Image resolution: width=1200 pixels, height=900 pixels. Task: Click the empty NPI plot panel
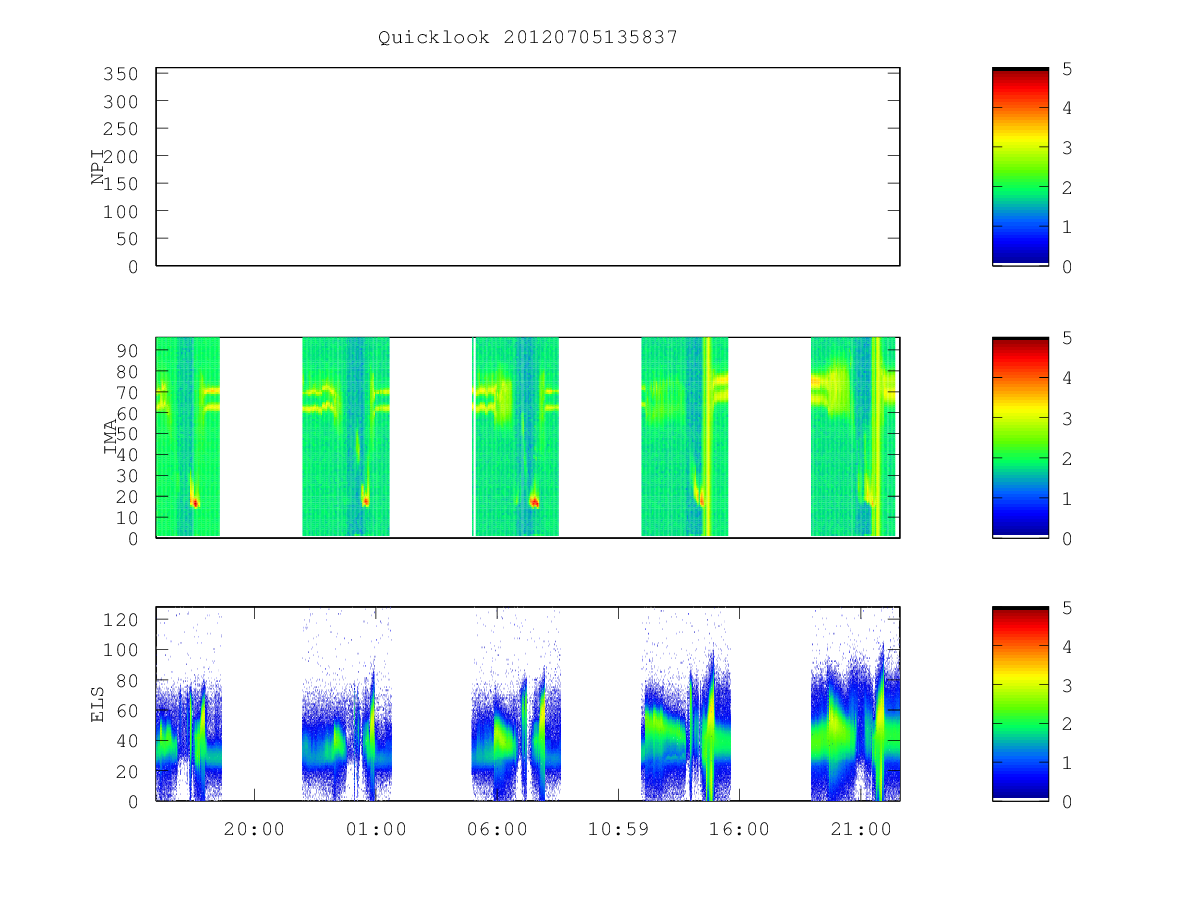(x=528, y=167)
